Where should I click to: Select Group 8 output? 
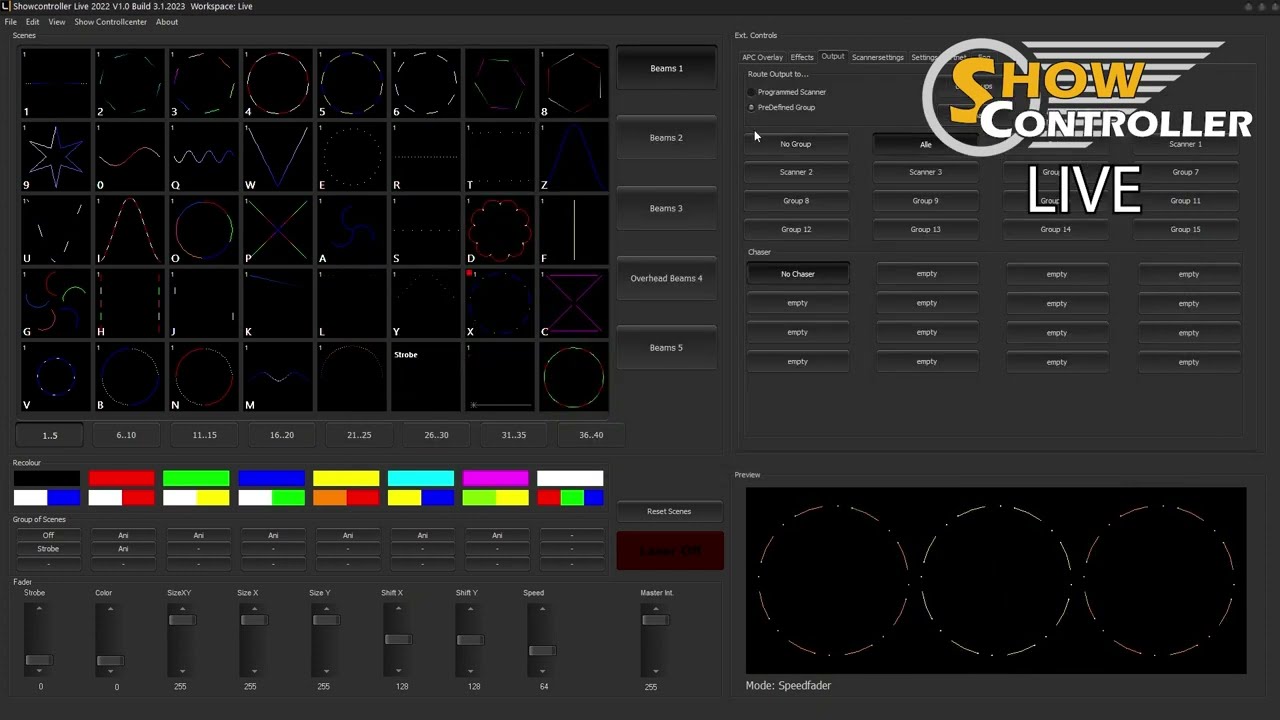(796, 201)
